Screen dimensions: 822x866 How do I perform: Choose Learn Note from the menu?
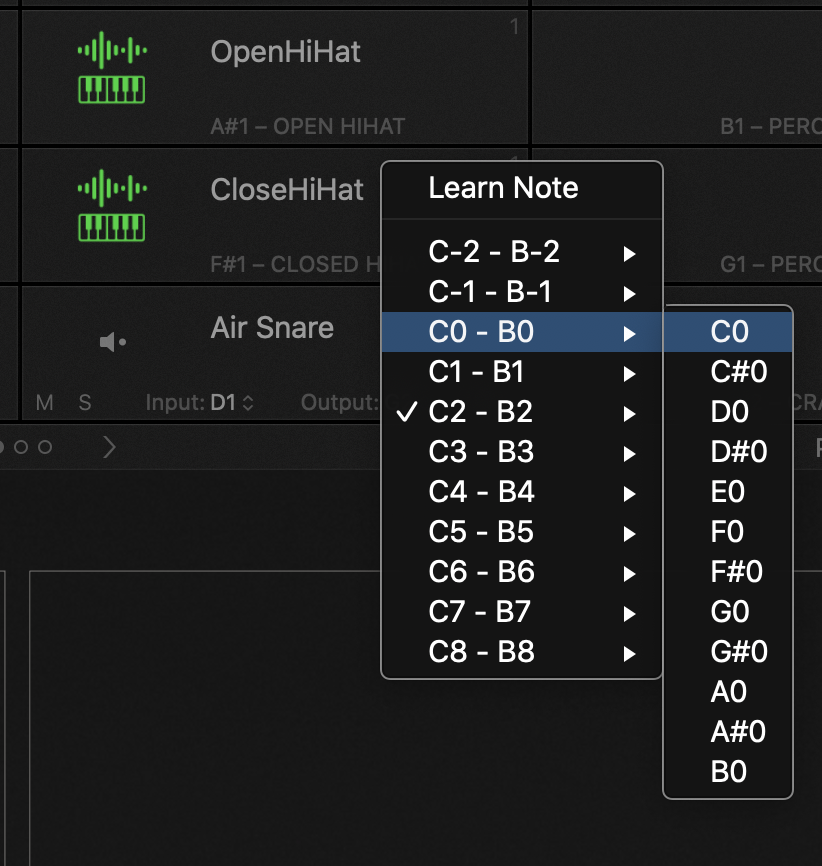coord(503,188)
